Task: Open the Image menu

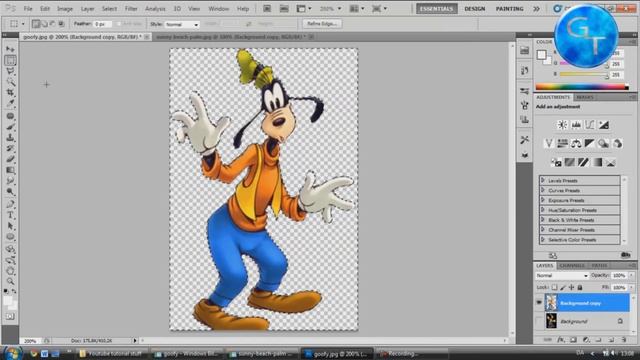Action: [64, 9]
